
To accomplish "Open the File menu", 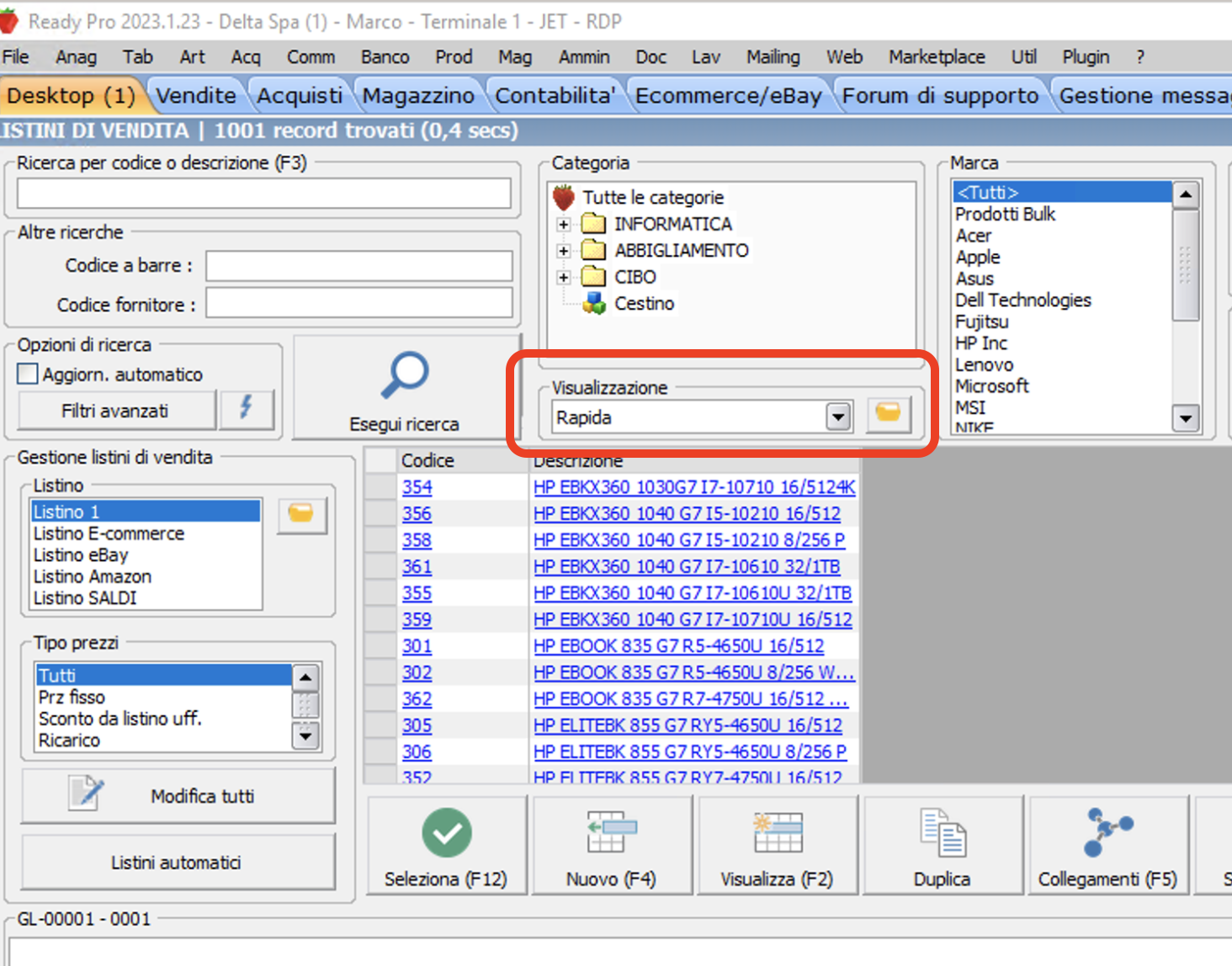I will tap(16, 56).
